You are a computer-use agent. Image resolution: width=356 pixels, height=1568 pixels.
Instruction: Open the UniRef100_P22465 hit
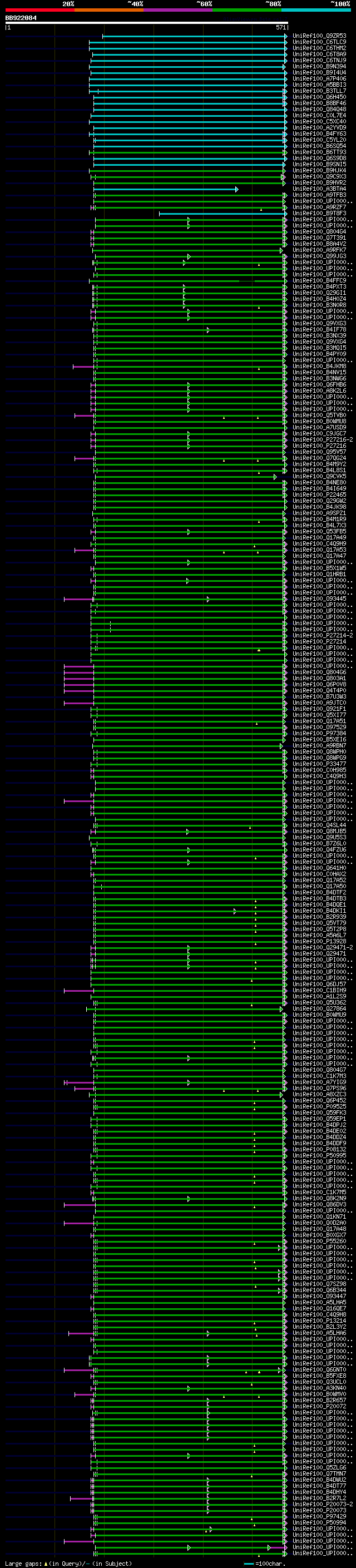pyautogui.click(x=319, y=496)
